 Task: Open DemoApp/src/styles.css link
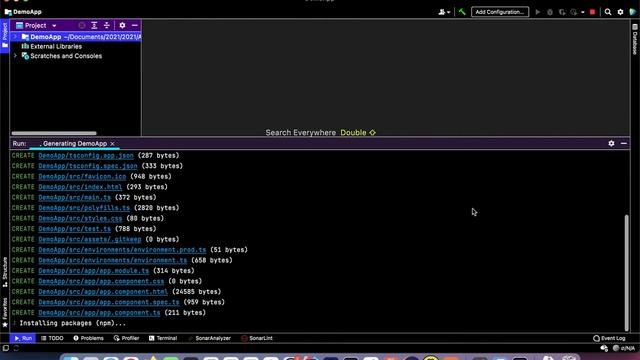[x=80, y=218]
